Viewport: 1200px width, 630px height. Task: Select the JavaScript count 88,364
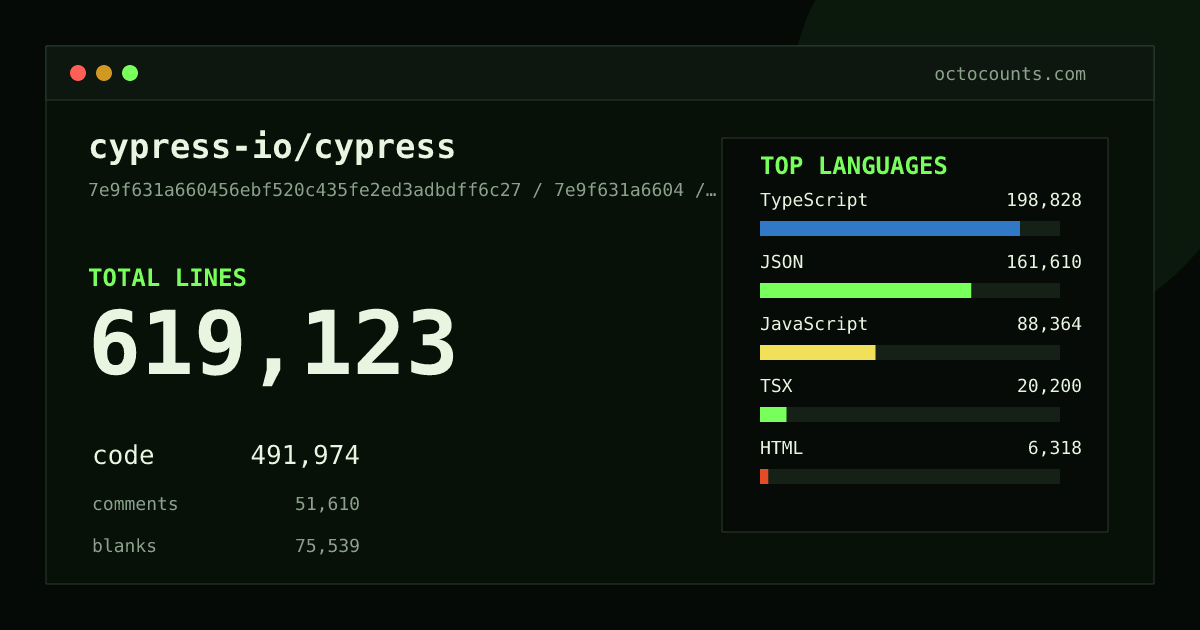click(x=1049, y=324)
